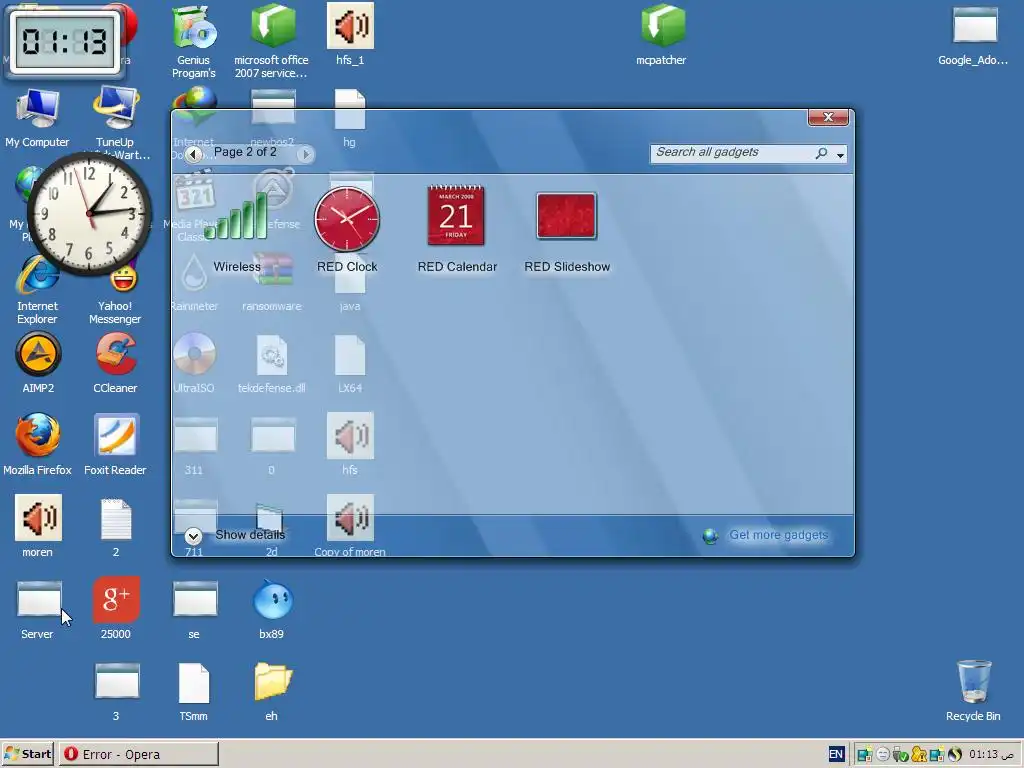Click the analog clock gadget on desktop
Image resolution: width=1024 pixels, height=768 pixels.
click(x=89, y=214)
